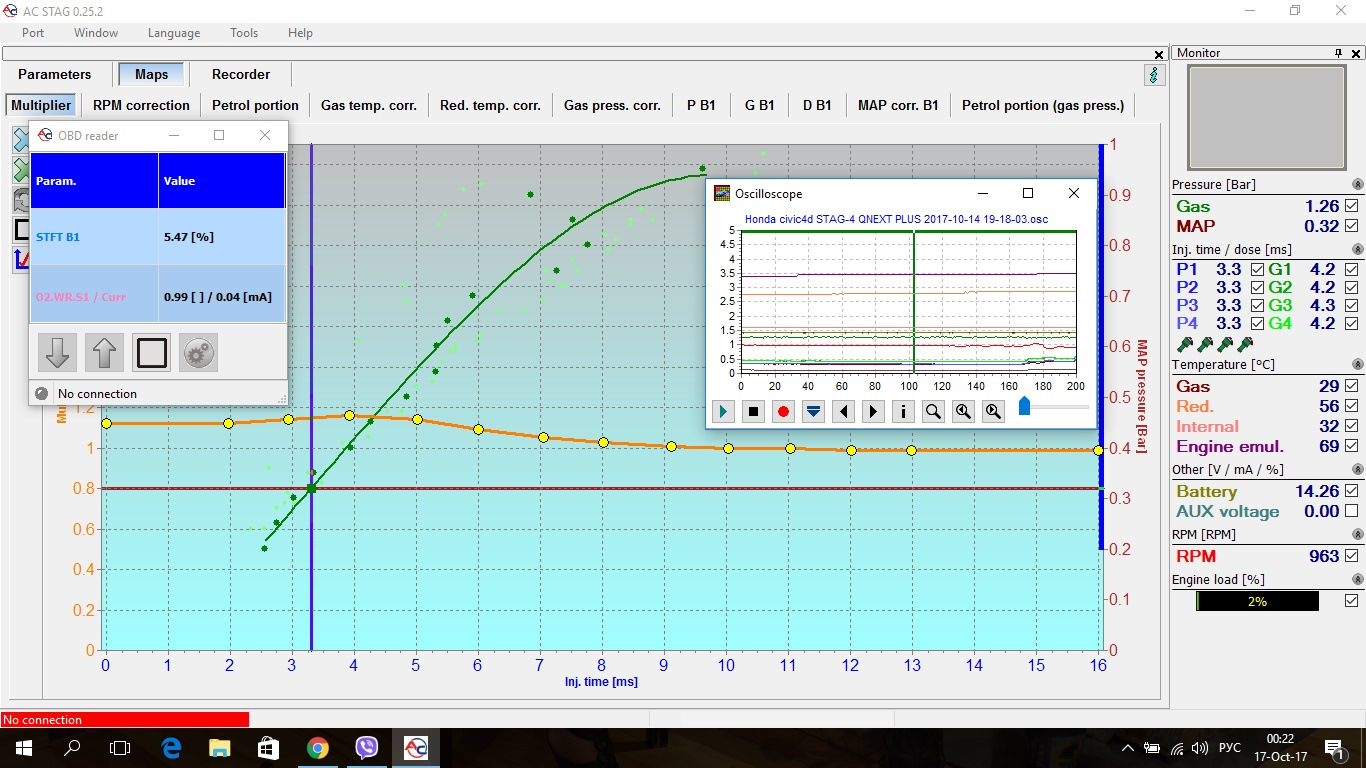Screen dimensions: 1366x768
Task: Step oscilloscope back with left arrow
Action: coord(843,411)
